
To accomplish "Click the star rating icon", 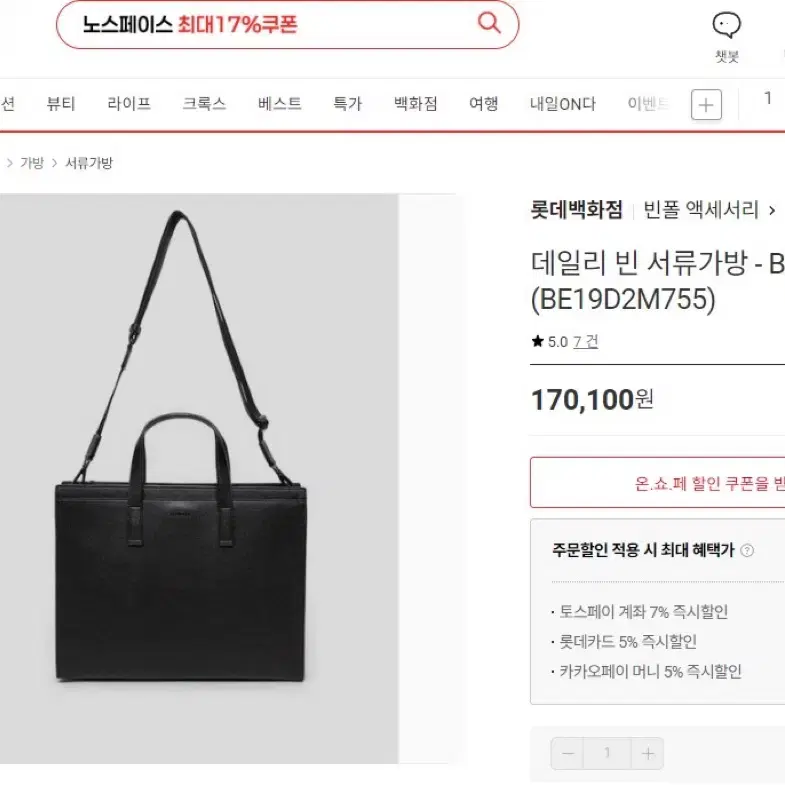I will (x=538, y=341).
